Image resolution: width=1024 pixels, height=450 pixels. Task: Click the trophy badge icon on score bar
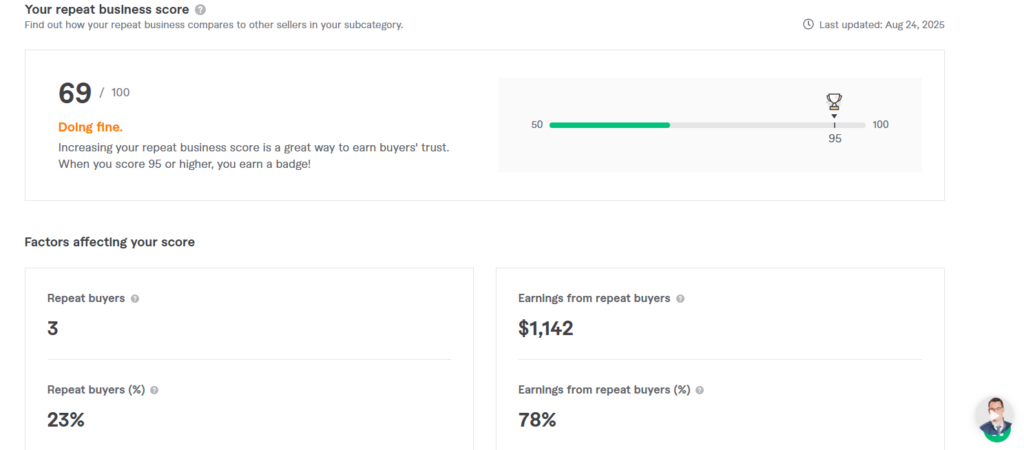[x=834, y=101]
